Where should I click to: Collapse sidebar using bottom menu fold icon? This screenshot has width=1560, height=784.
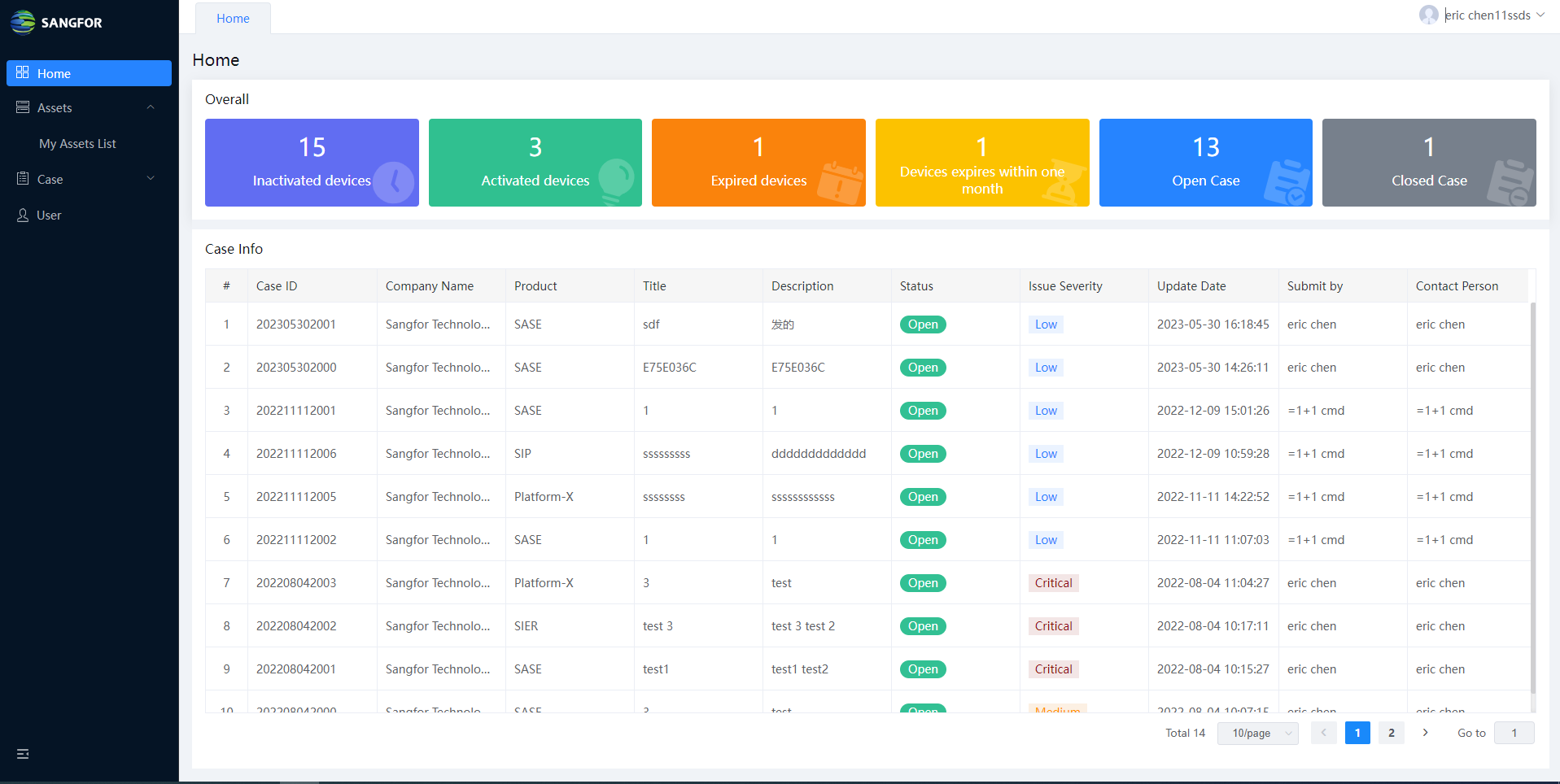[x=23, y=754]
